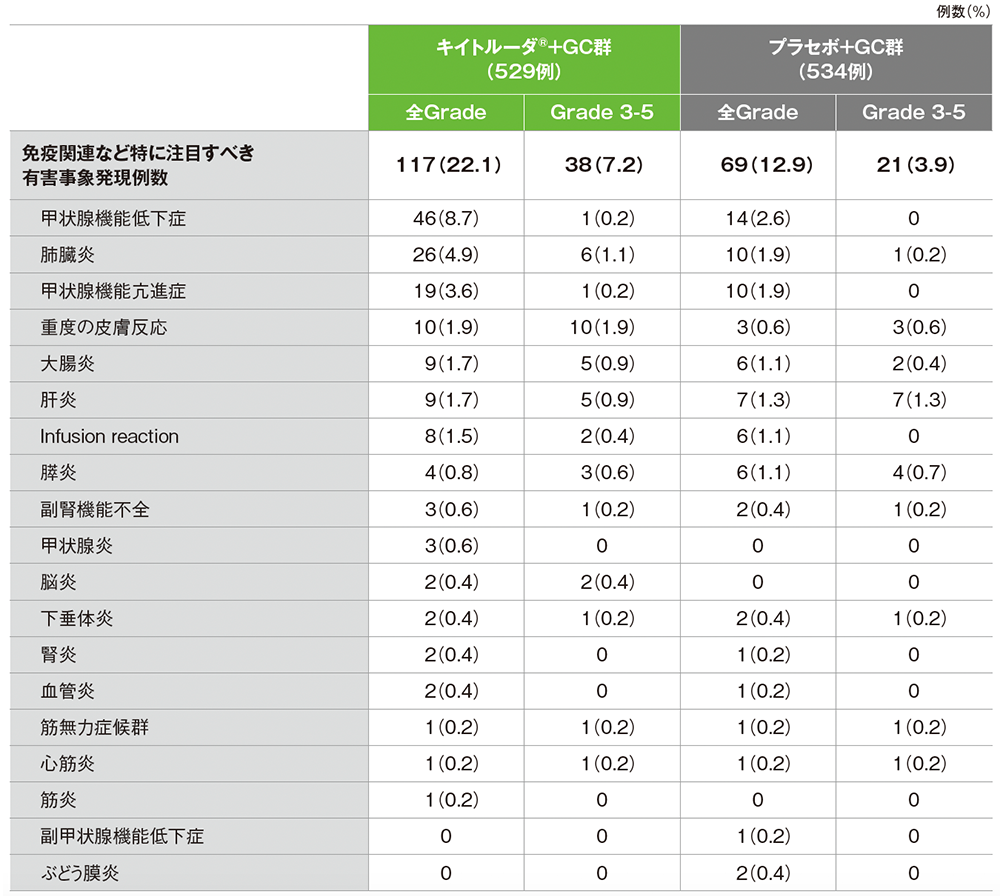
Task: Select the 筋無力症候群 row label
Action: click(94, 728)
